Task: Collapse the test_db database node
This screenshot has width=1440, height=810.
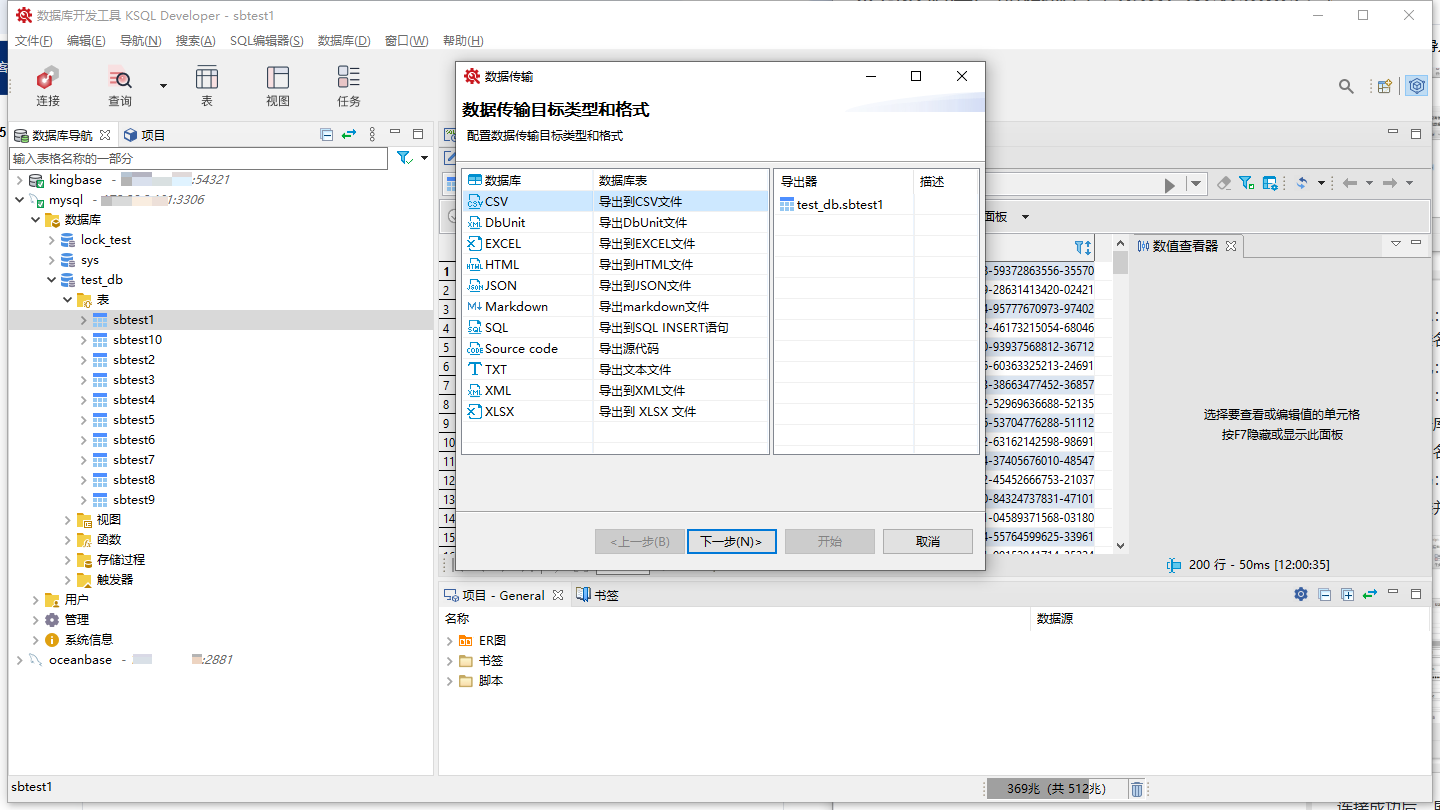Action: tap(52, 280)
